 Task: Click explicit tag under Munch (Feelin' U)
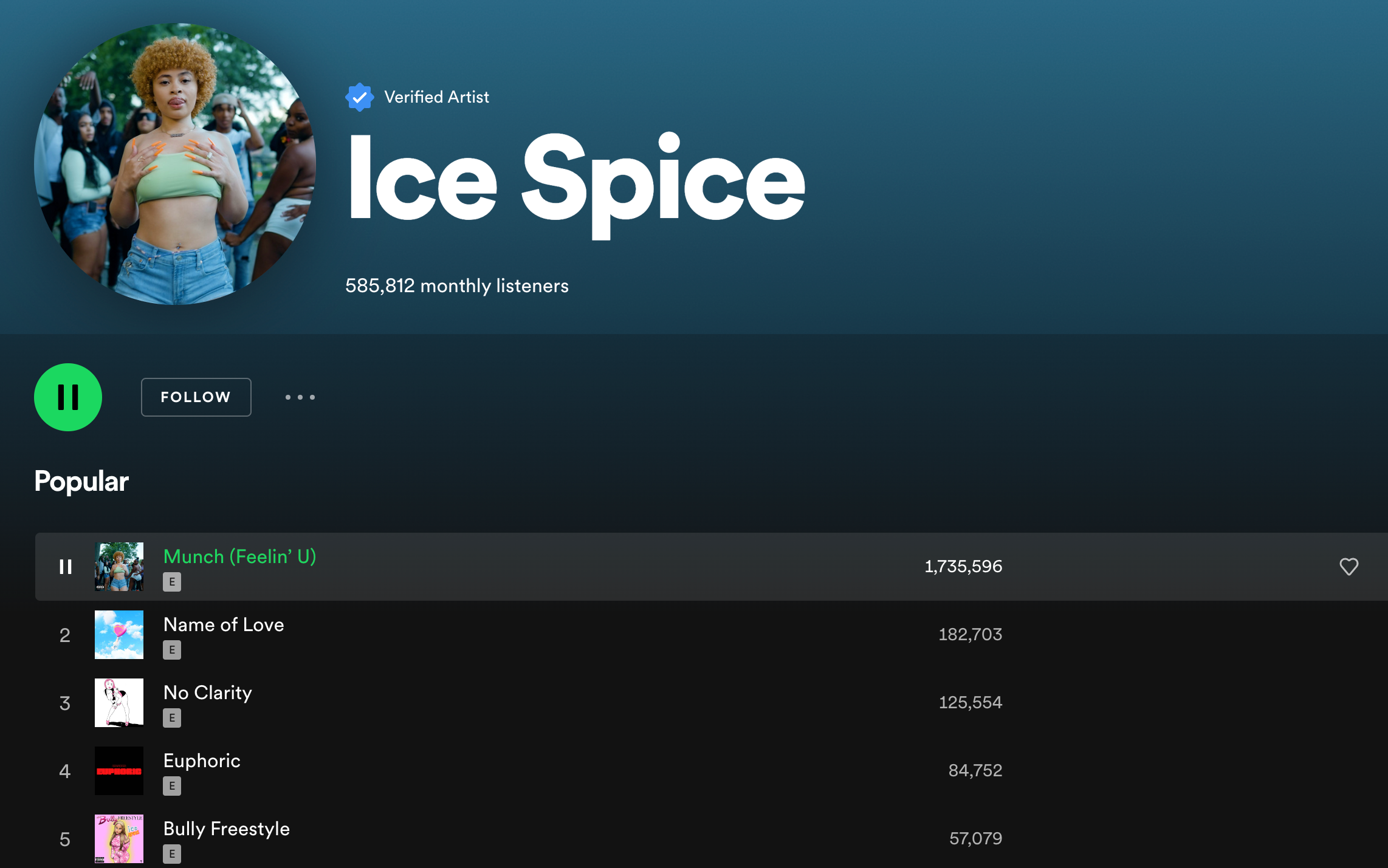pos(172,582)
